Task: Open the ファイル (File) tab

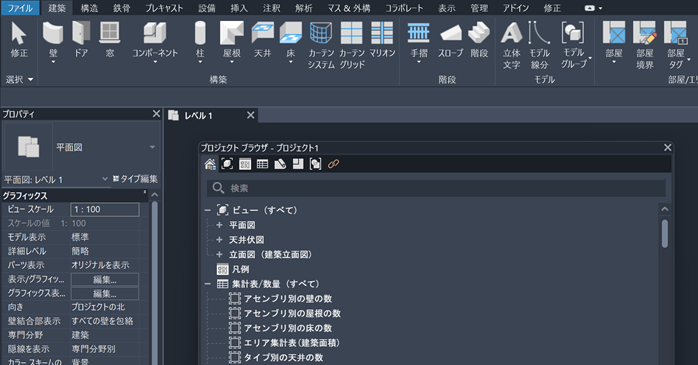Action: pos(20,8)
